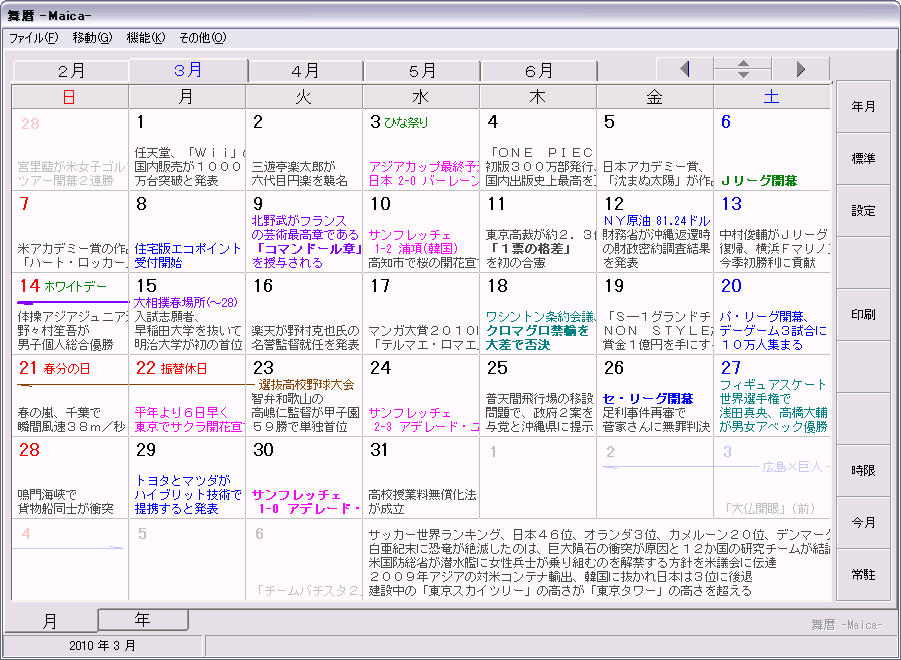Open the 機能(K) menu
The width and height of the screenshot is (901, 660).
[x=145, y=38]
